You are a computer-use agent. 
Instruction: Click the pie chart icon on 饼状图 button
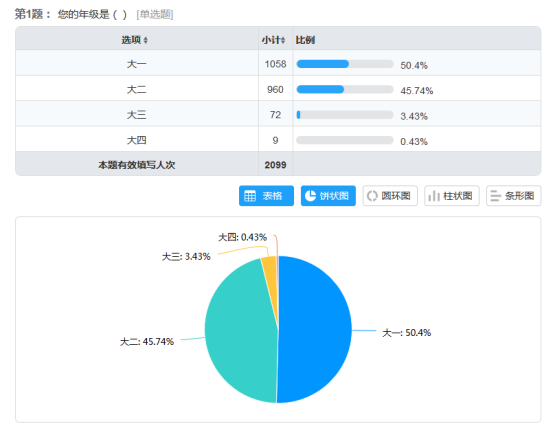tap(310, 196)
